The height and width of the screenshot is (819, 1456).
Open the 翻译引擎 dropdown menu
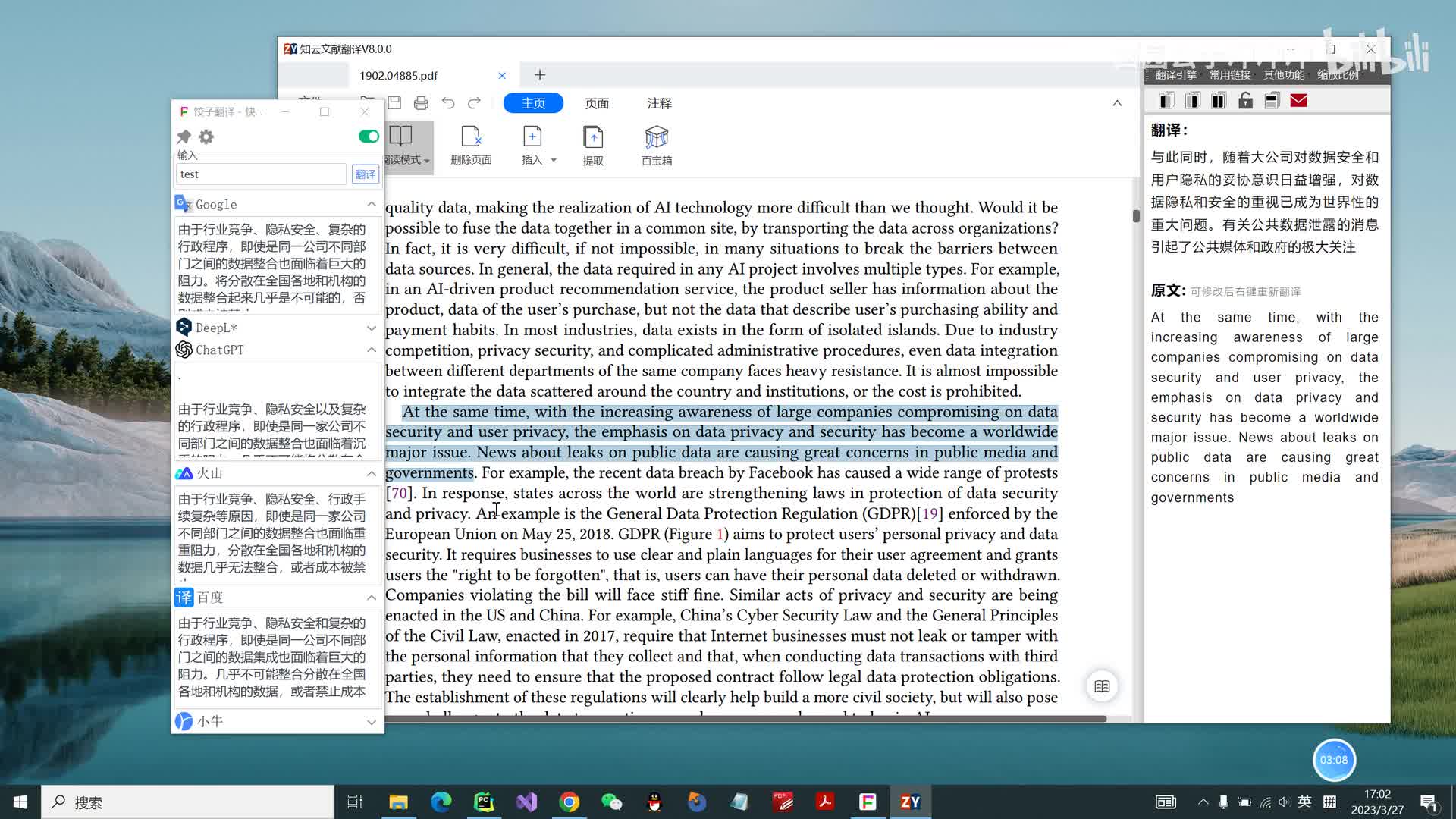tap(1175, 75)
